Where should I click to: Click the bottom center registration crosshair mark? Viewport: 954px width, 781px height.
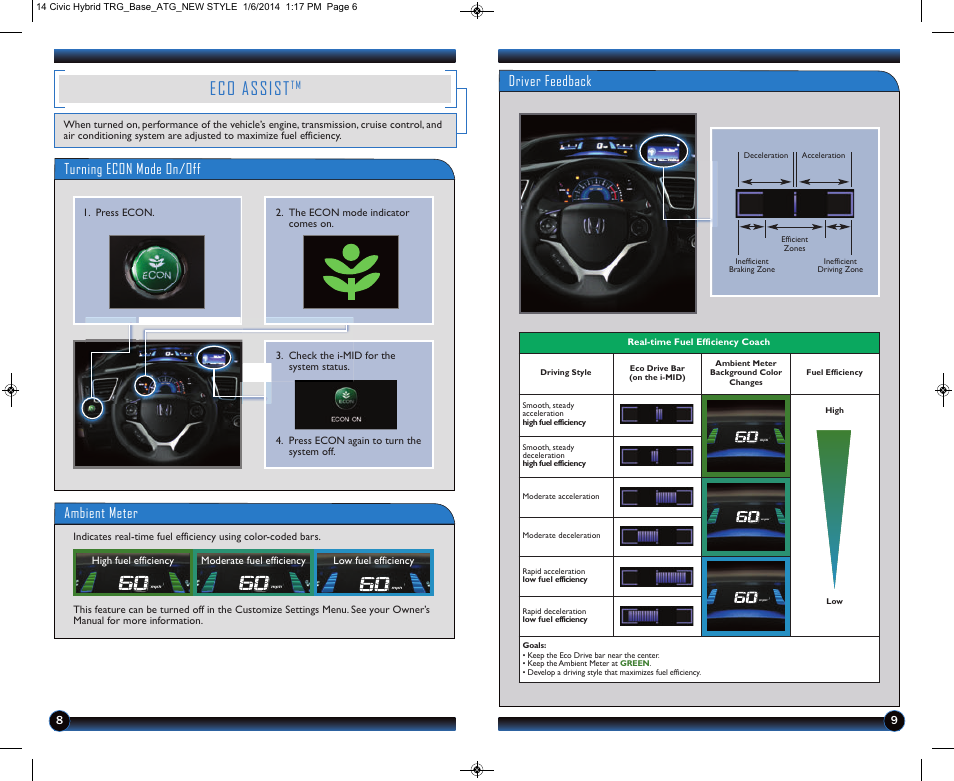click(x=477, y=770)
